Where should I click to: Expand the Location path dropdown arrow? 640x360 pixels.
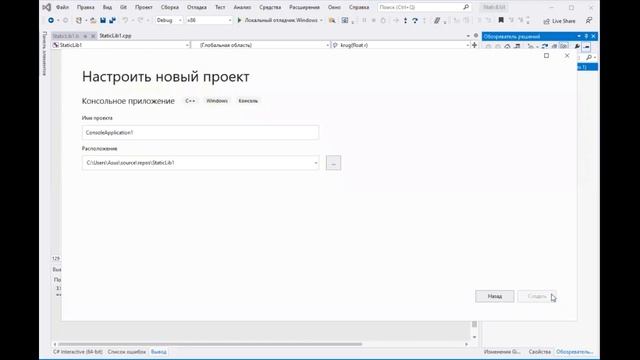[316, 163]
